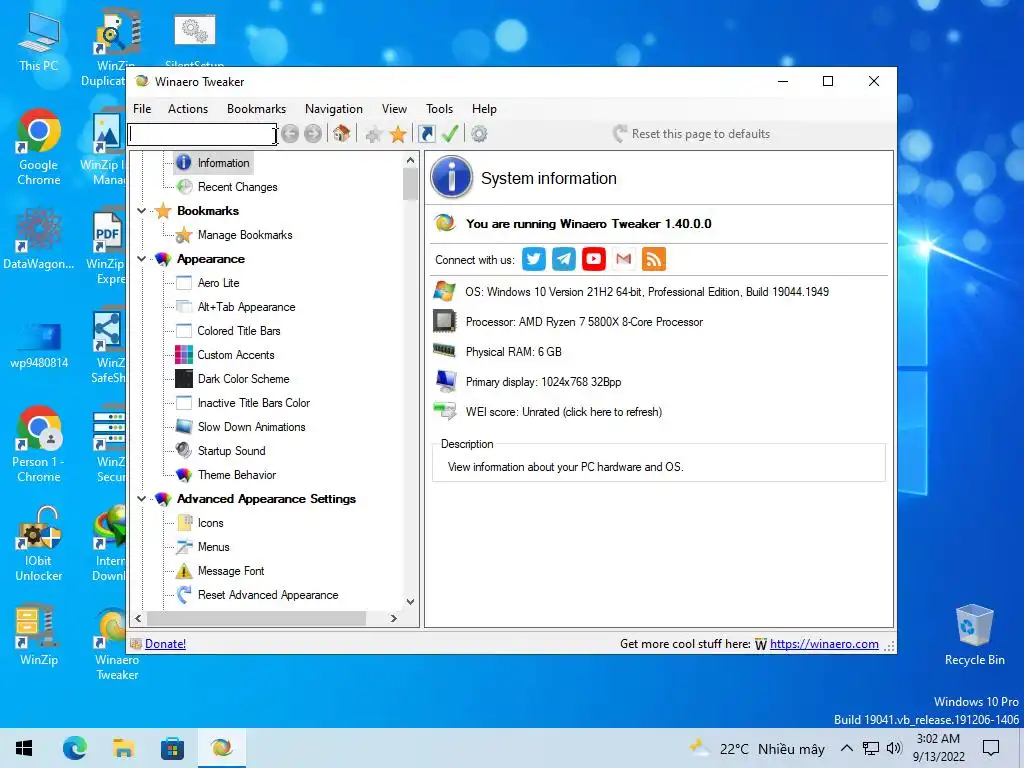This screenshot has width=1024, height=768.
Task: Go back using the toolbar back arrow
Action: click(290, 134)
